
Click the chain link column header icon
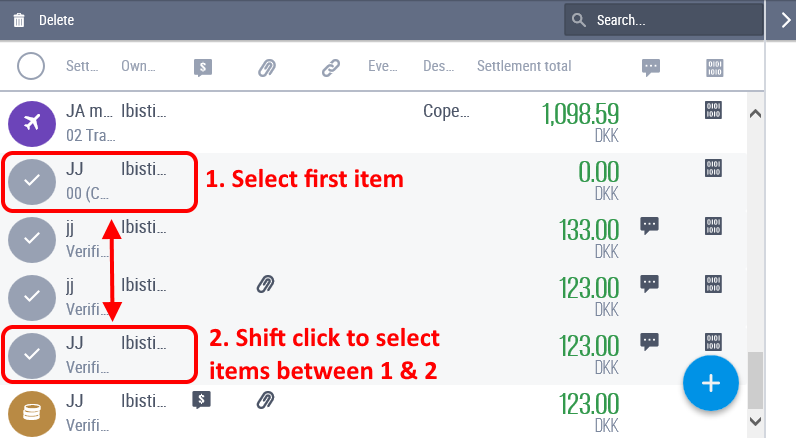click(330, 67)
